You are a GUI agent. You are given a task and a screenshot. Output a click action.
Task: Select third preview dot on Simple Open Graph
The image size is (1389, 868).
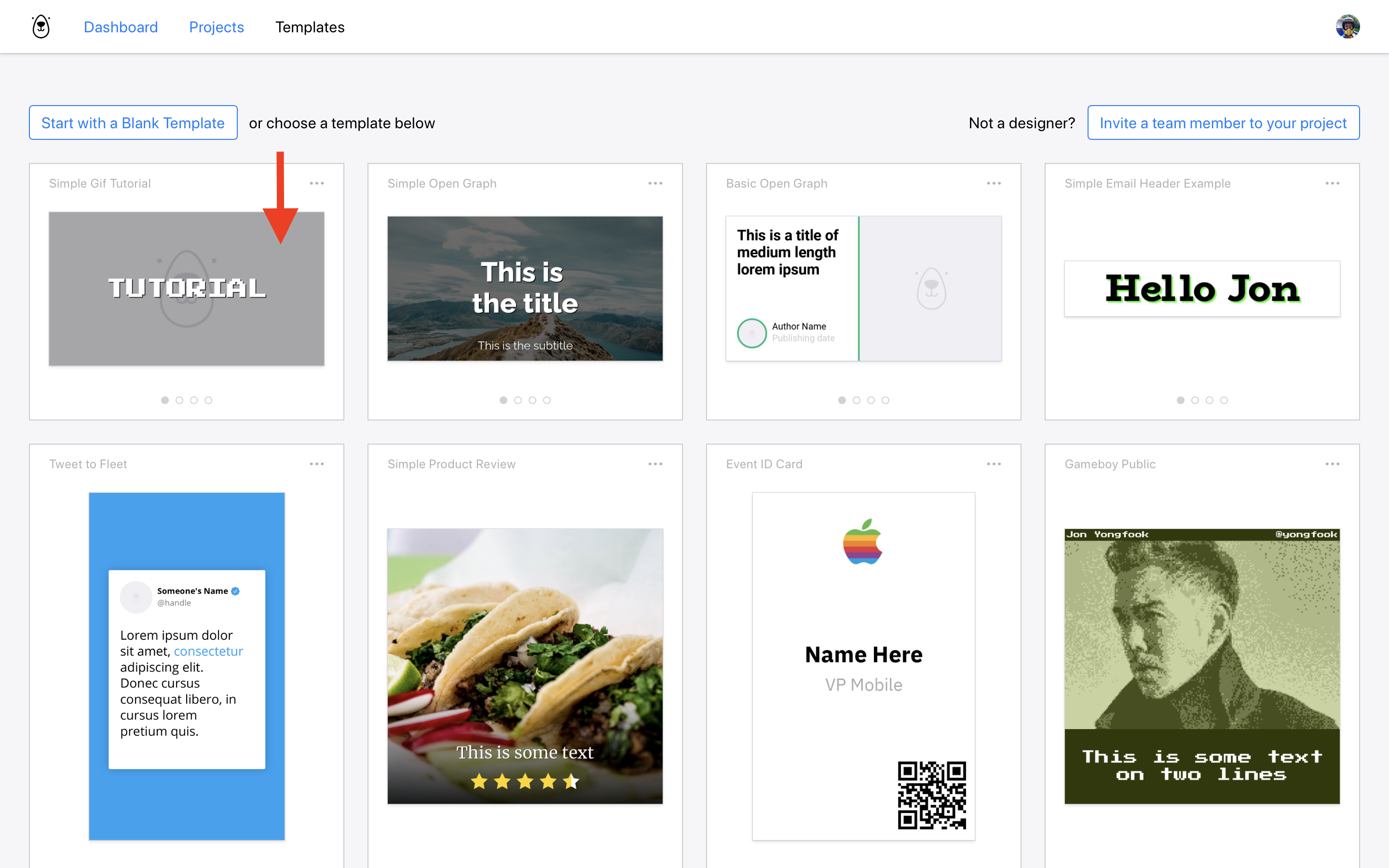532,400
